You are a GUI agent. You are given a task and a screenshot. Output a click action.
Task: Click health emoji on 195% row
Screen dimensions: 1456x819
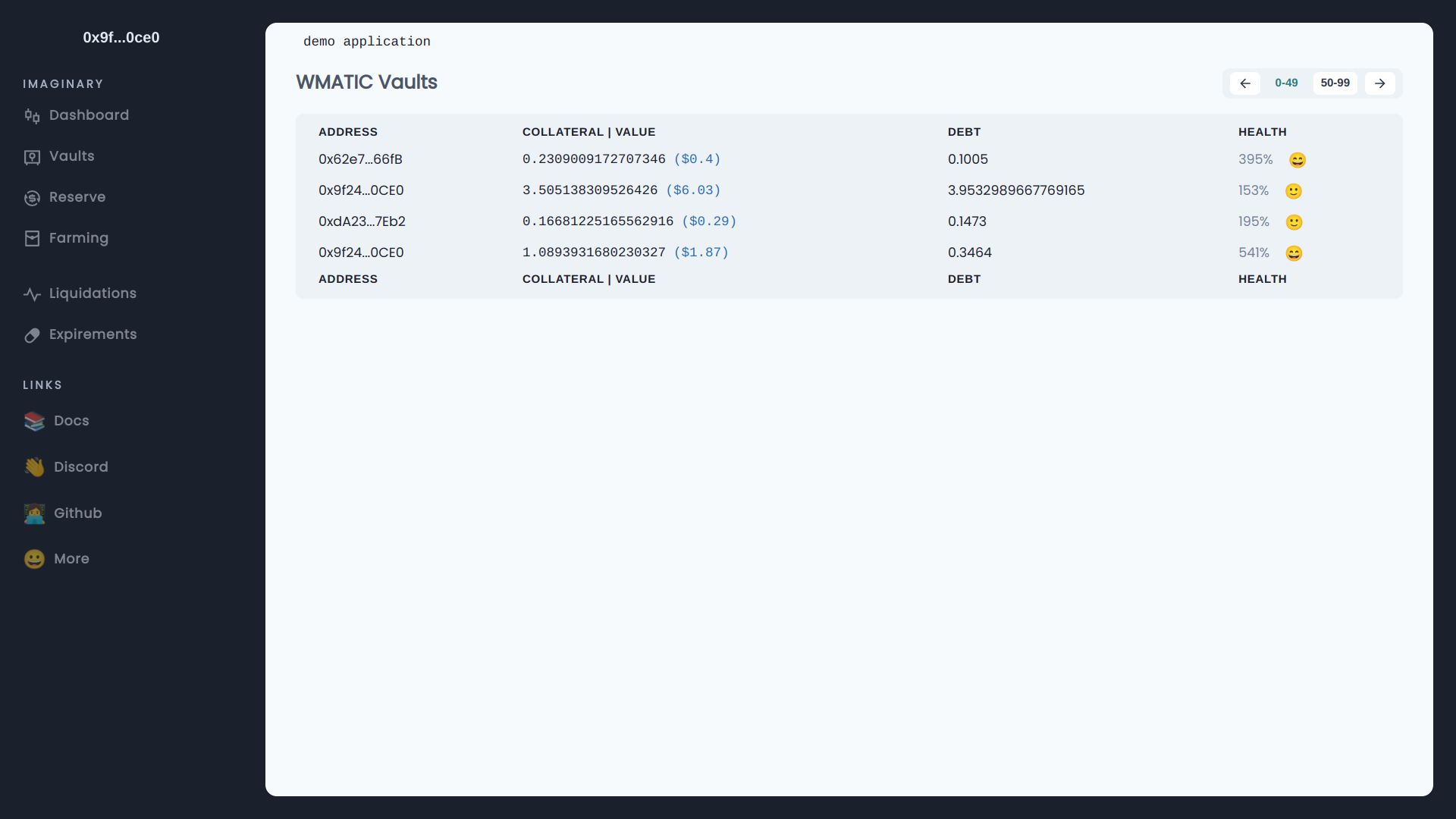point(1294,222)
